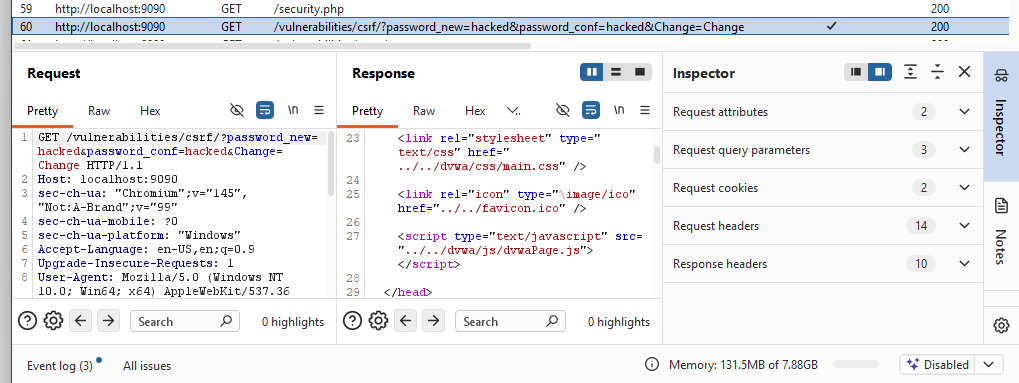1019x383 pixels.
Task: Show more Response view tabs chevron
Action: tap(513, 111)
